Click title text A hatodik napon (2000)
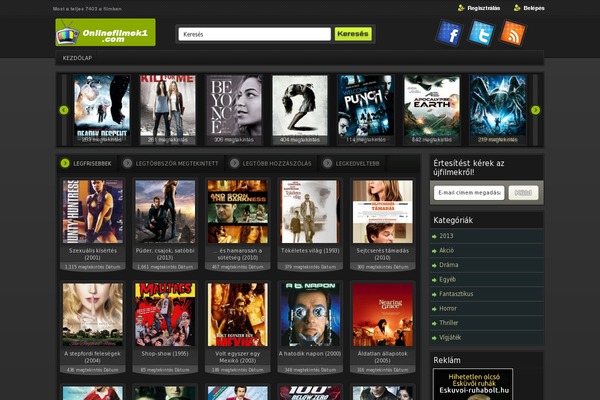Viewport: 600px width, 400px height. pyautogui.click(x=310, y=354)
